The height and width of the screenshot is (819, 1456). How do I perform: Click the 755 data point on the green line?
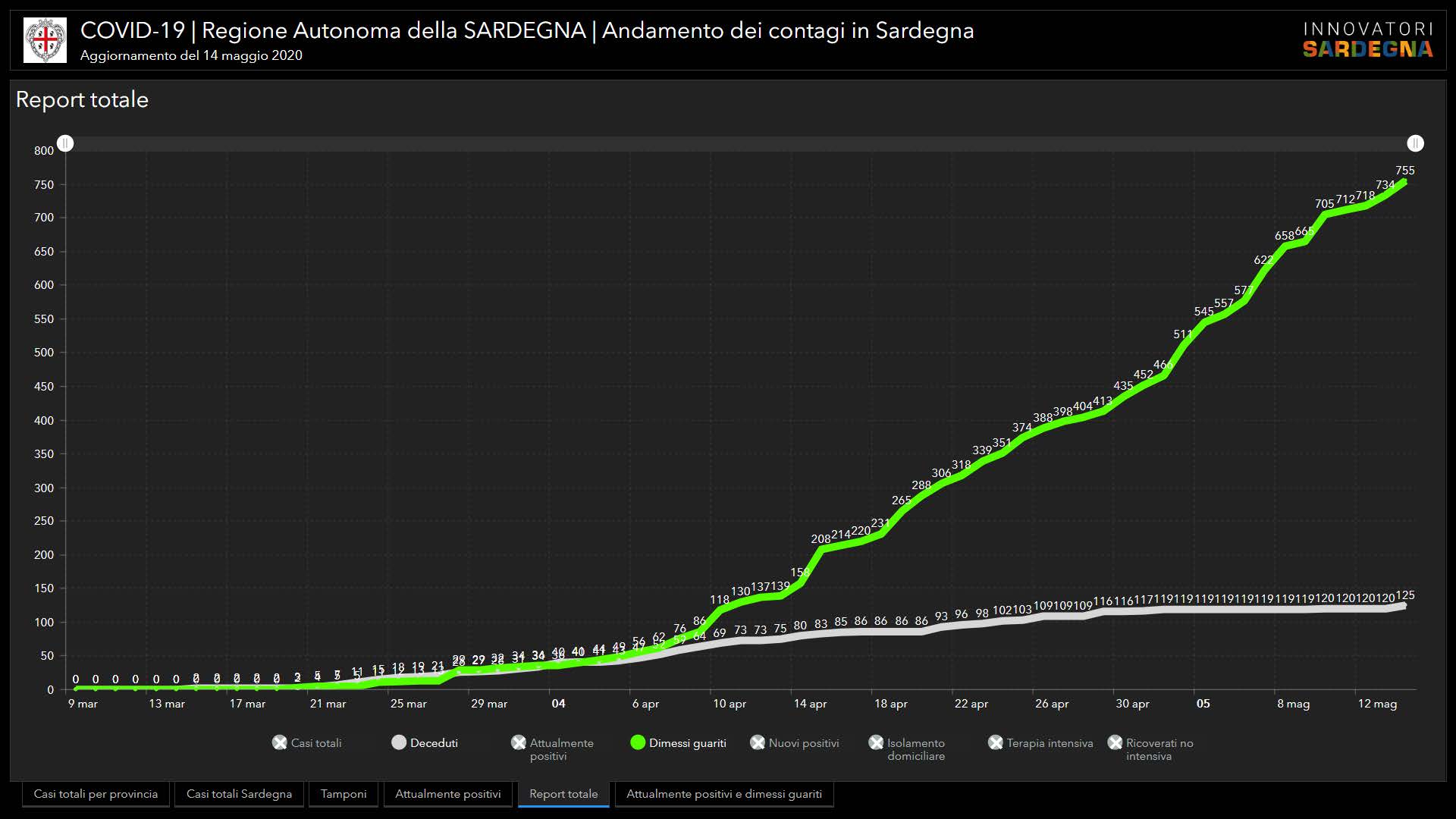coord(1404,182)
